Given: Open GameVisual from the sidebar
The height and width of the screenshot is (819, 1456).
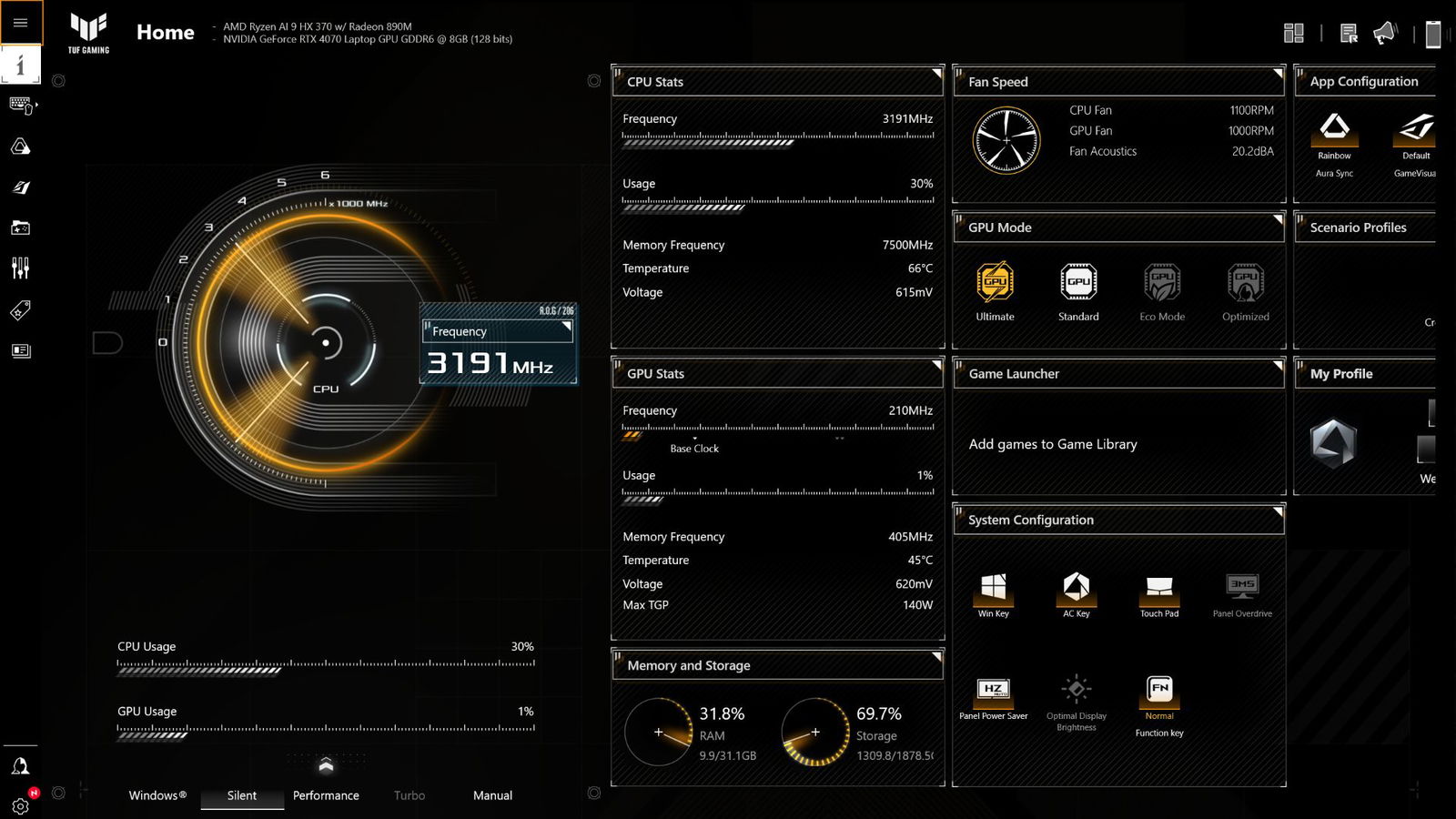Looking at the screenshot, I should [20, 187].
